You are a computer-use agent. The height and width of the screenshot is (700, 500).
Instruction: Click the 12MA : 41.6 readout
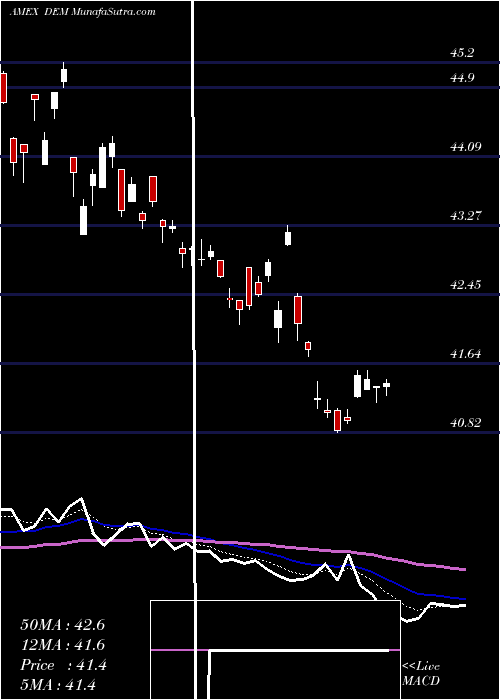[x=62, y=645]
